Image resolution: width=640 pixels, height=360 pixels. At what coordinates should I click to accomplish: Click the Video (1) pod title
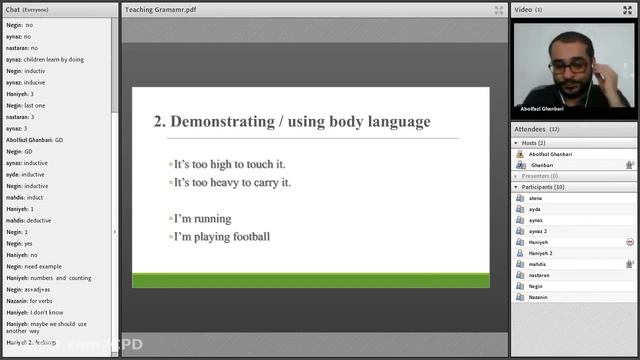pyautogui.click(x=528, y=10)
